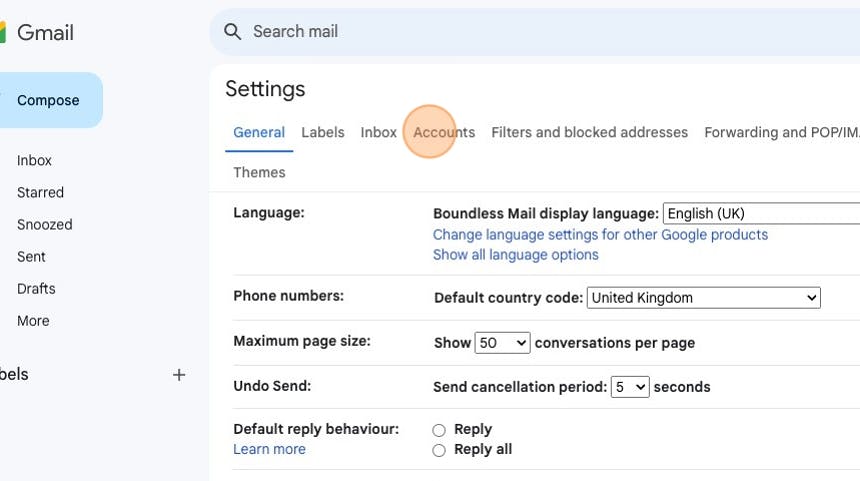Screen dimensions: 860x481
Task: Open the Themes settings tab
Action: pos(259,173)
